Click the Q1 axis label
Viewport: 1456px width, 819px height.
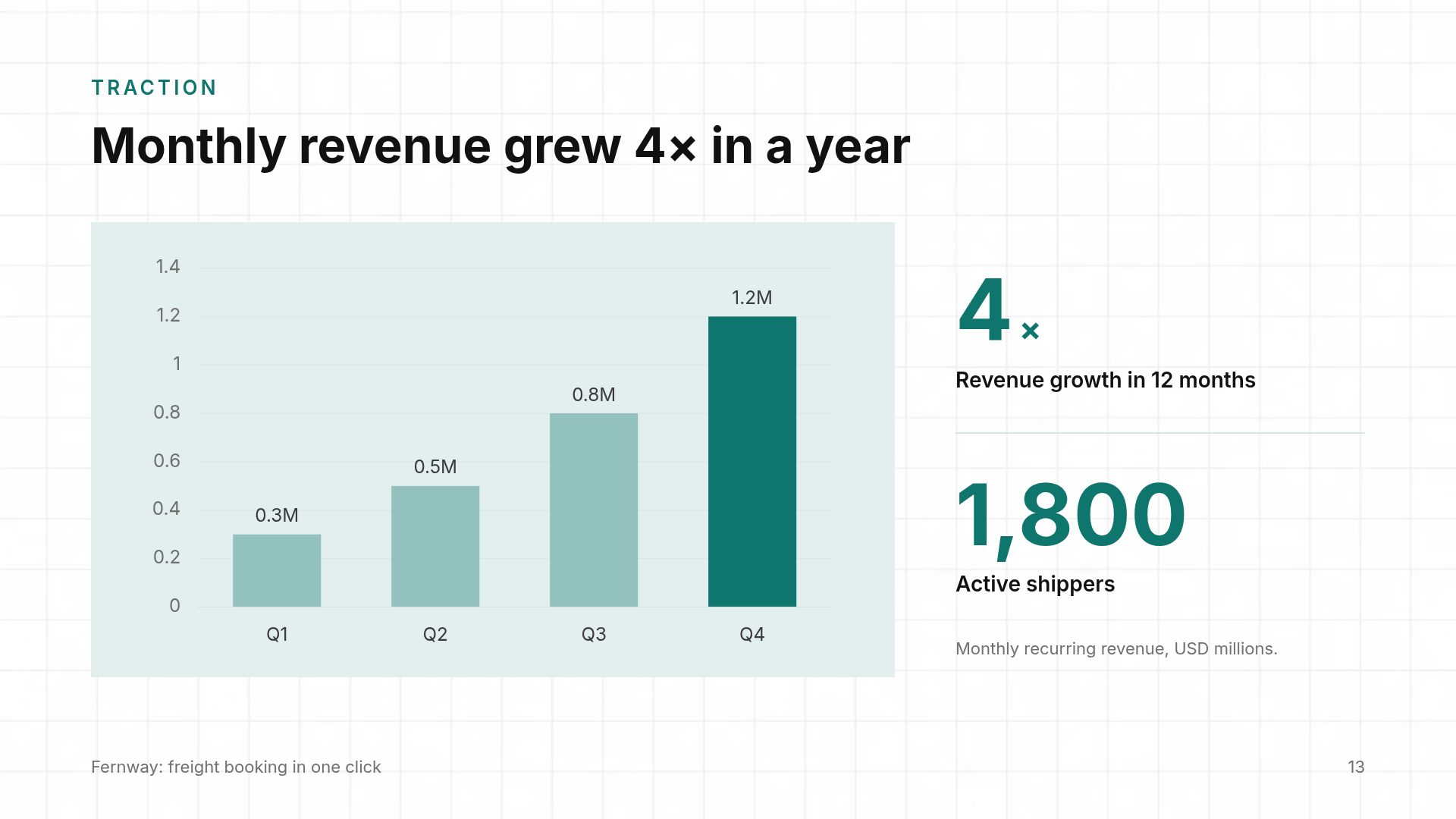coord(277,634)
